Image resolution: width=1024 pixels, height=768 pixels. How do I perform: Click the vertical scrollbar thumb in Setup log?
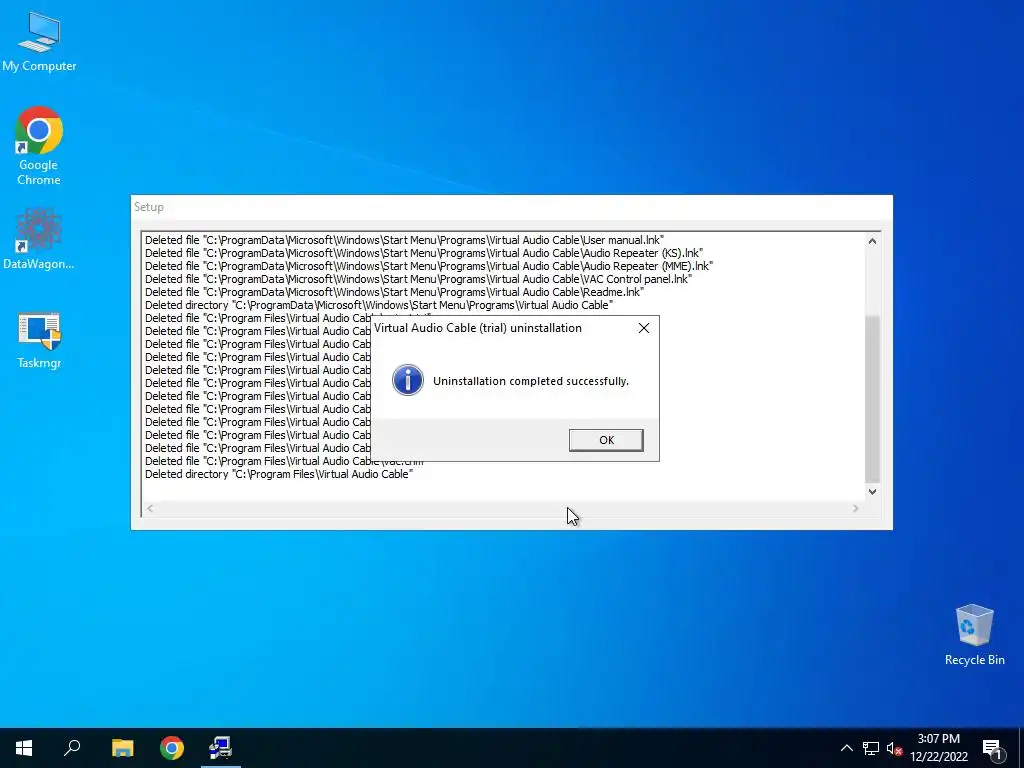(872, 399)
